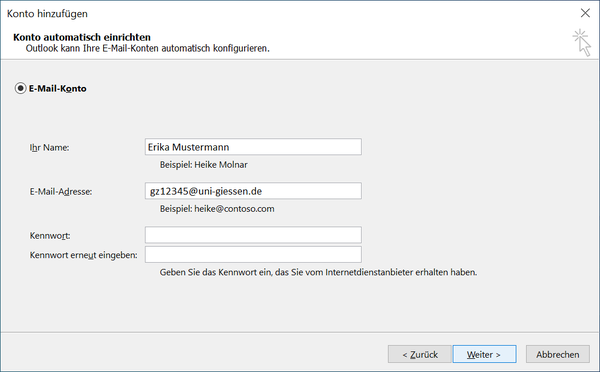The image size is (600, 372).
Task: Click the 'Beispiel: heike@contoso.com' hint text
Action: point(217,209)
